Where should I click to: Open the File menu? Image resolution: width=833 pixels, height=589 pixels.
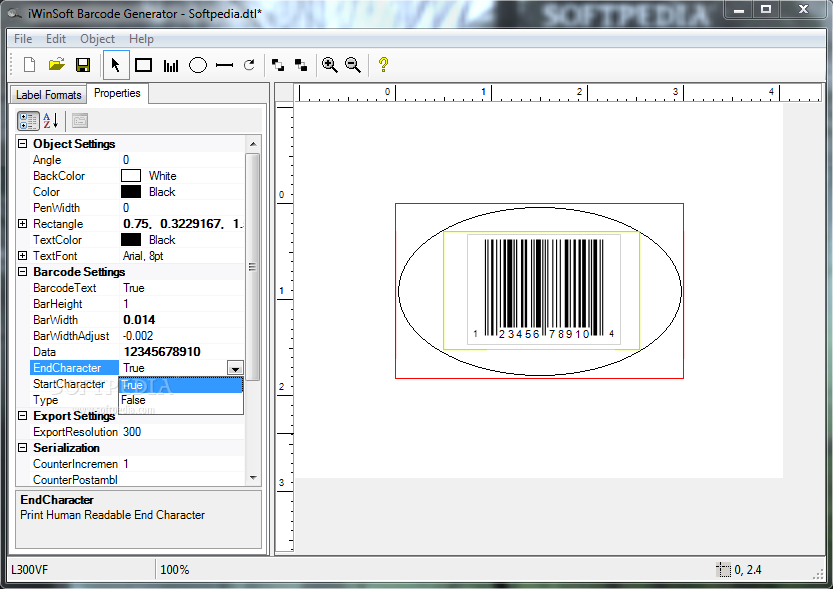point(23,39)
